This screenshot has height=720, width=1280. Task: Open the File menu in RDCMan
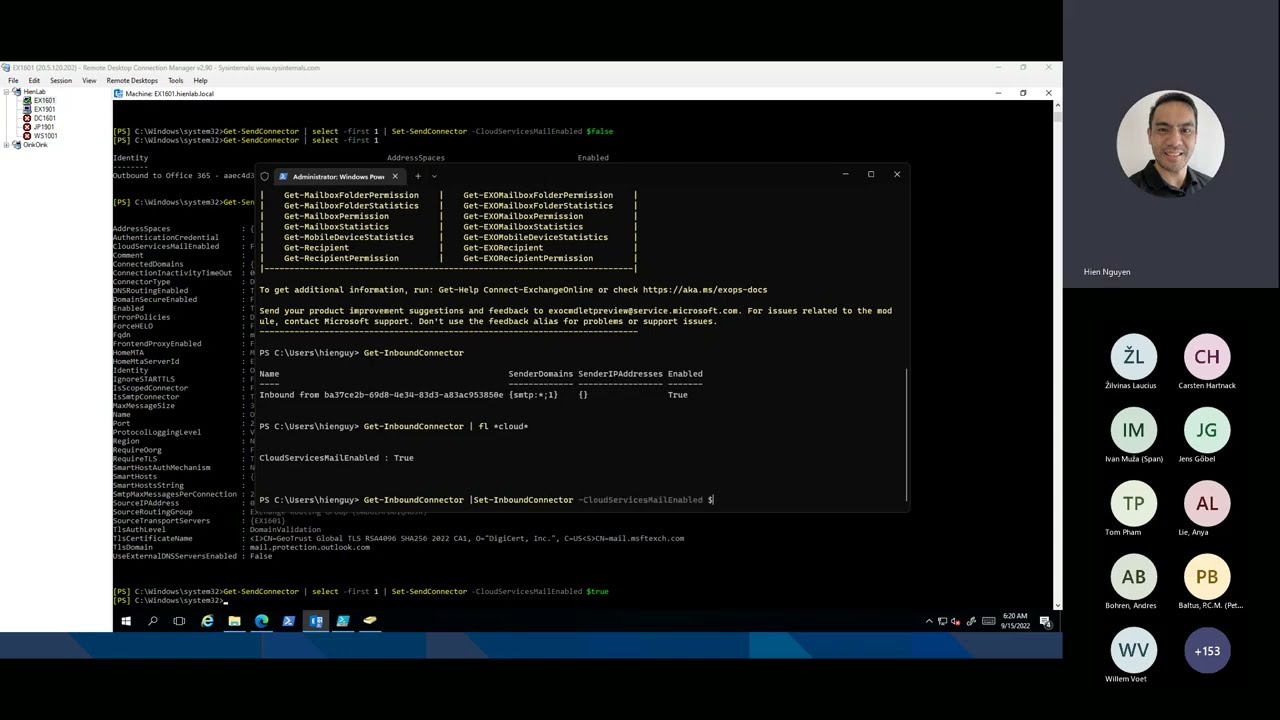click(13, 80)
